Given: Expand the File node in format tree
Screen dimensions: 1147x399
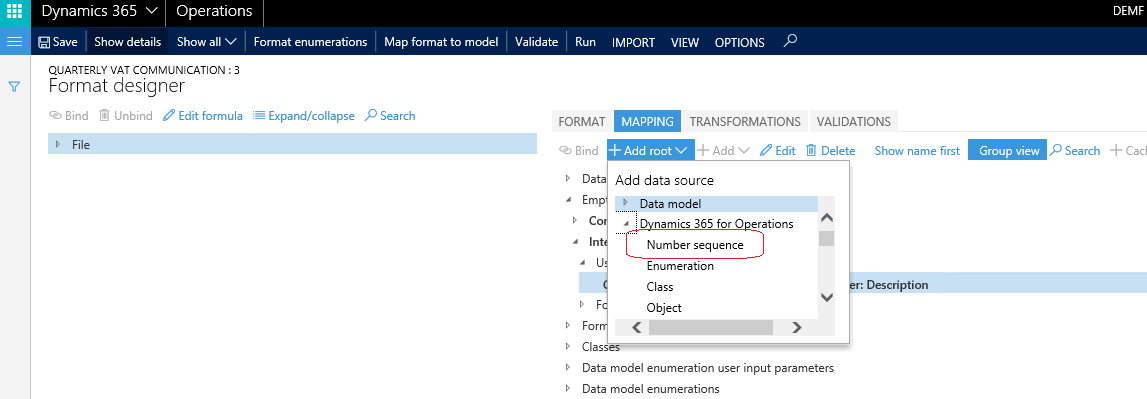Looking at the screenshot, I should (x=58, y=144).
